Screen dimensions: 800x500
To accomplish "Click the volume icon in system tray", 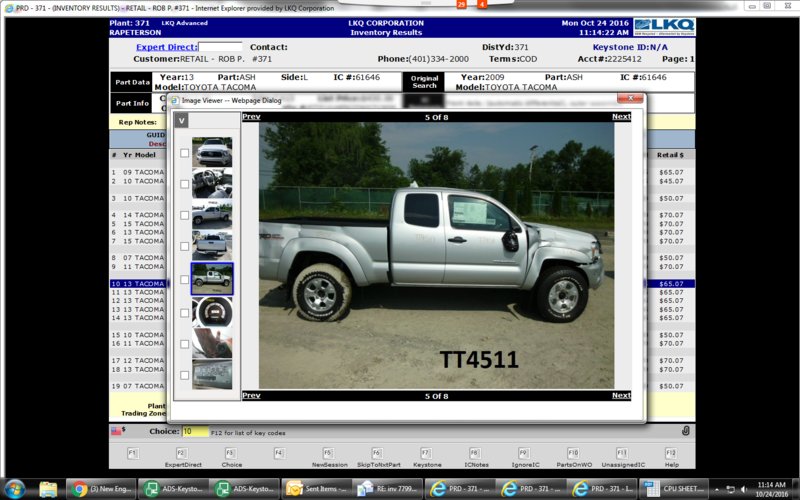I will [x=744, y=489].
